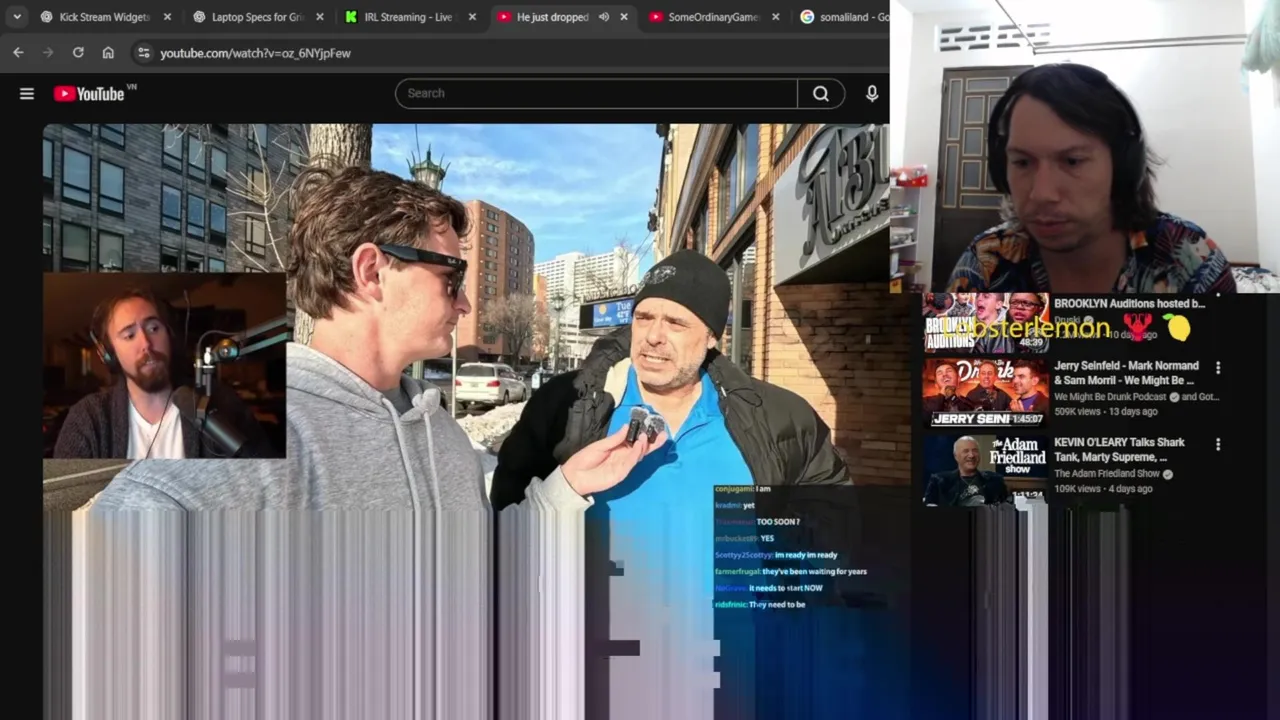Open BROOKLYN Auditions hosted by title link
The height and width of the screenshot is (720, 1280).
1129,303
